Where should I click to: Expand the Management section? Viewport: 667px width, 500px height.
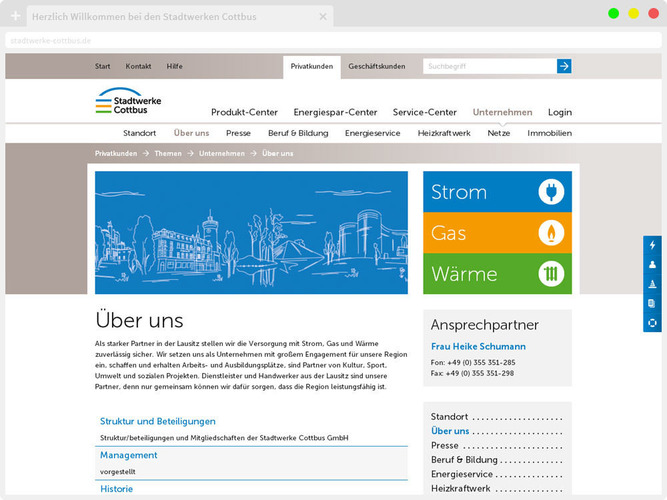click(128, 455)
